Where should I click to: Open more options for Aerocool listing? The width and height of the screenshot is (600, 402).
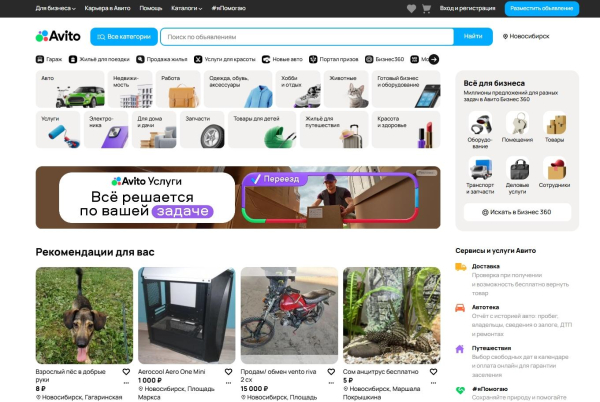tap(228, 383)
